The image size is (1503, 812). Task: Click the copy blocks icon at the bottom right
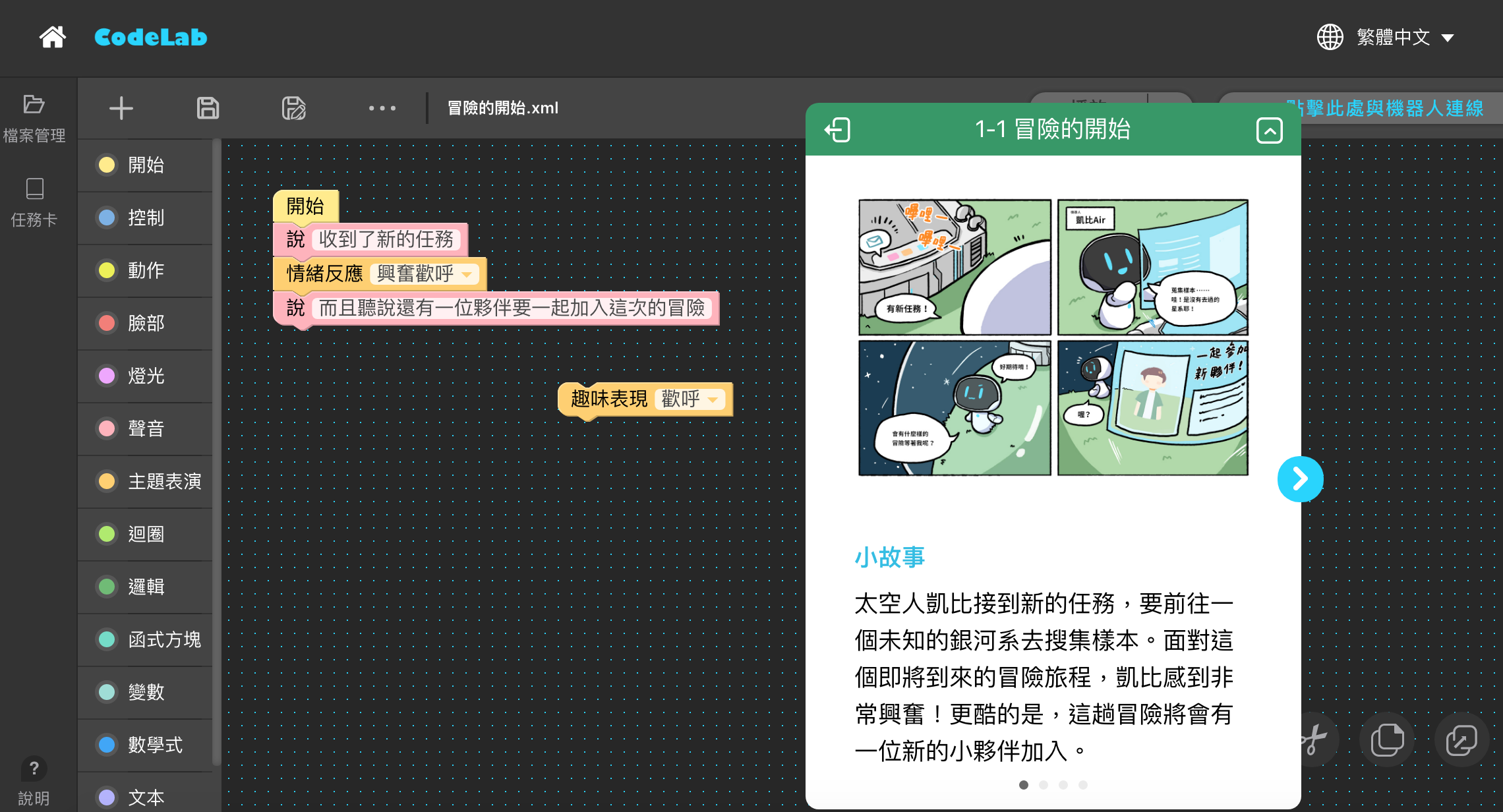coord(1387,739)
